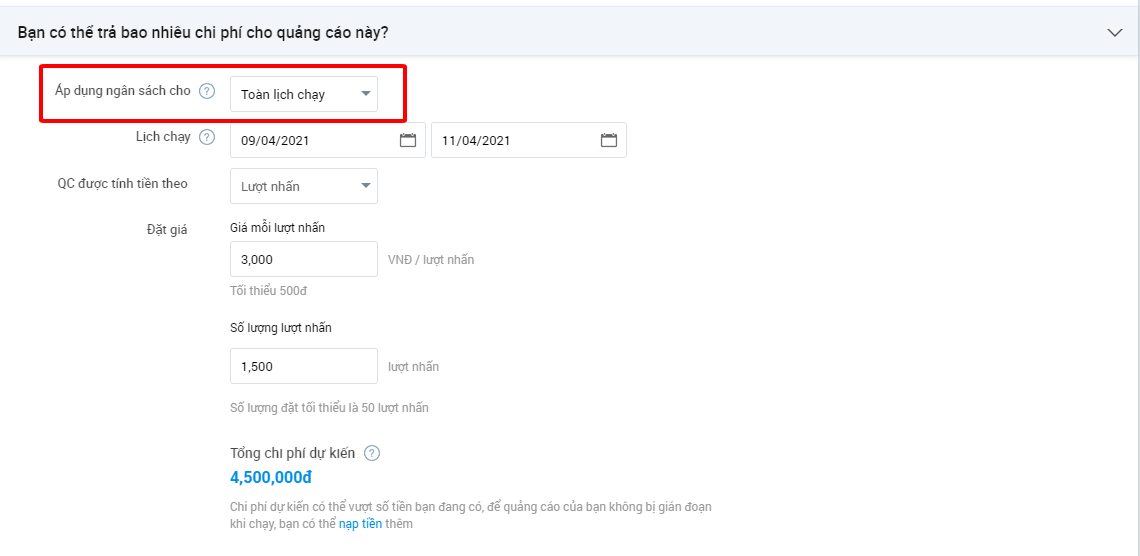
Task: Open calendar picker for end date 11/04/2021
Action: click(609, 140)
